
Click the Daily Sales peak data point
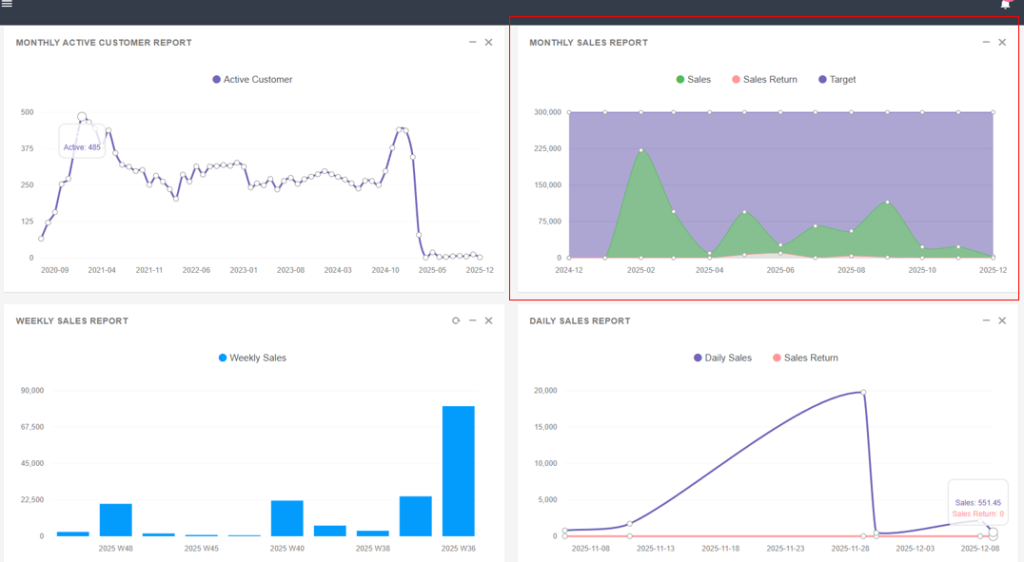tap(863, 392)
